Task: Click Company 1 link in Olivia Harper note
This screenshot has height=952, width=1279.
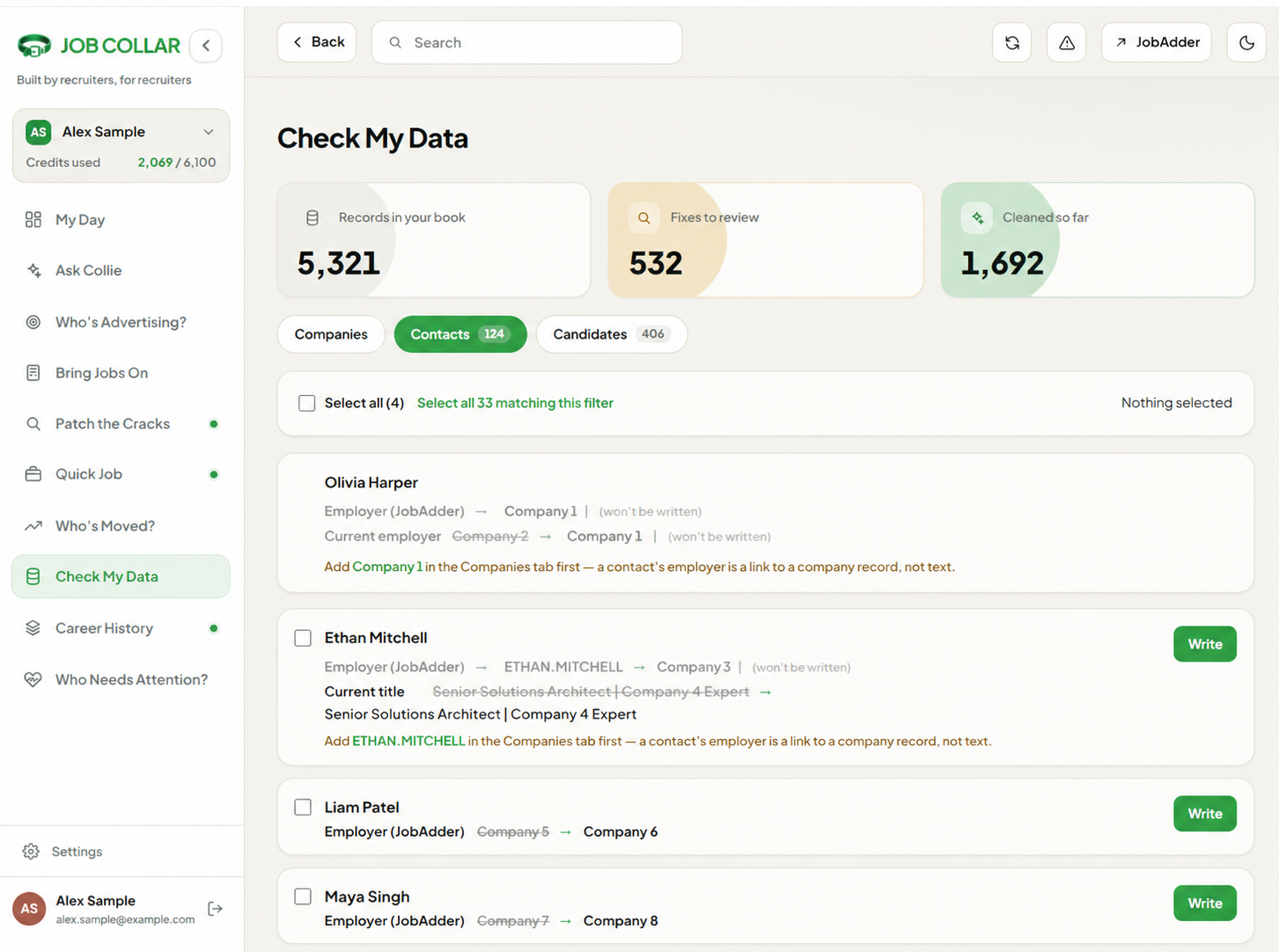Action: pyautogui.click(x=387, y=567)
